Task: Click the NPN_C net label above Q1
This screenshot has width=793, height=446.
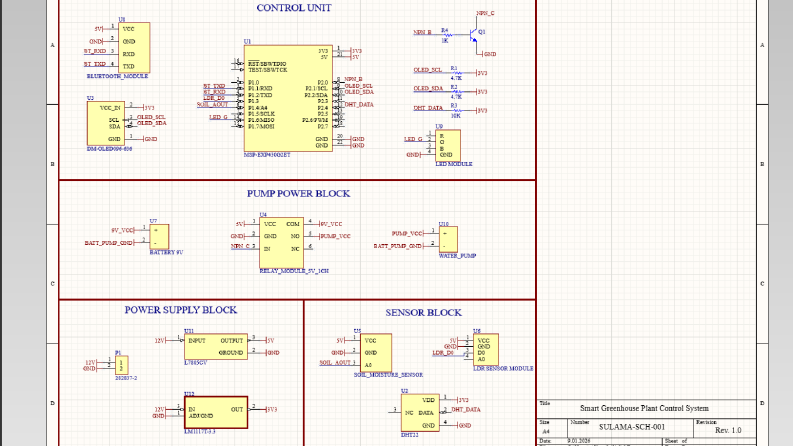Action: click(x=485, y=13)
